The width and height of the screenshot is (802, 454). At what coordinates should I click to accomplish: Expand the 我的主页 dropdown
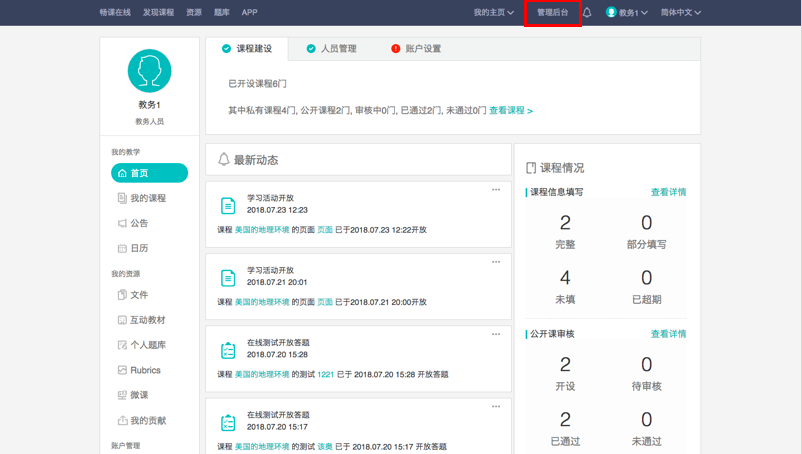(x=493, y=13)
